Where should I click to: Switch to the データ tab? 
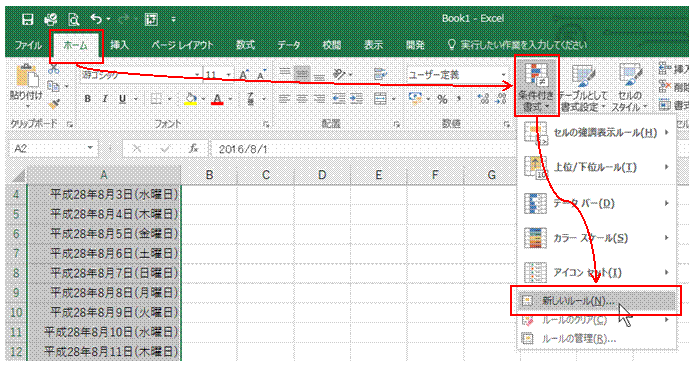click(x=288, y=45)
